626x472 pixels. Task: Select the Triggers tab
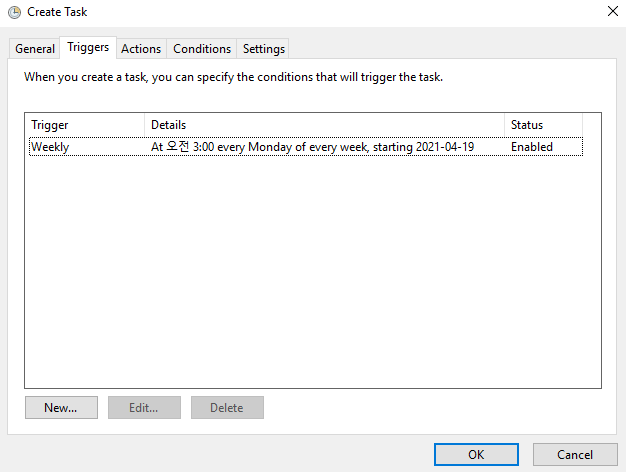[88, 48]
